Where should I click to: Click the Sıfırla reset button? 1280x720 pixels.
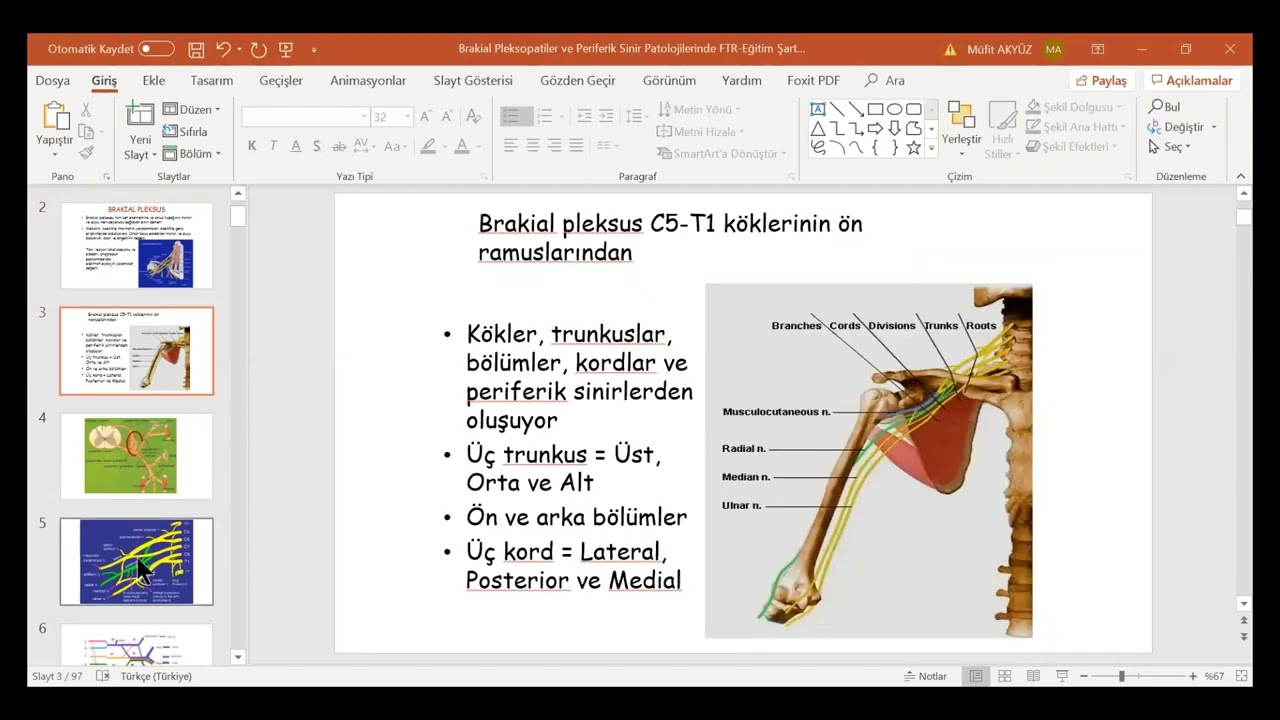pyautogui.click(x=185, y=131)
